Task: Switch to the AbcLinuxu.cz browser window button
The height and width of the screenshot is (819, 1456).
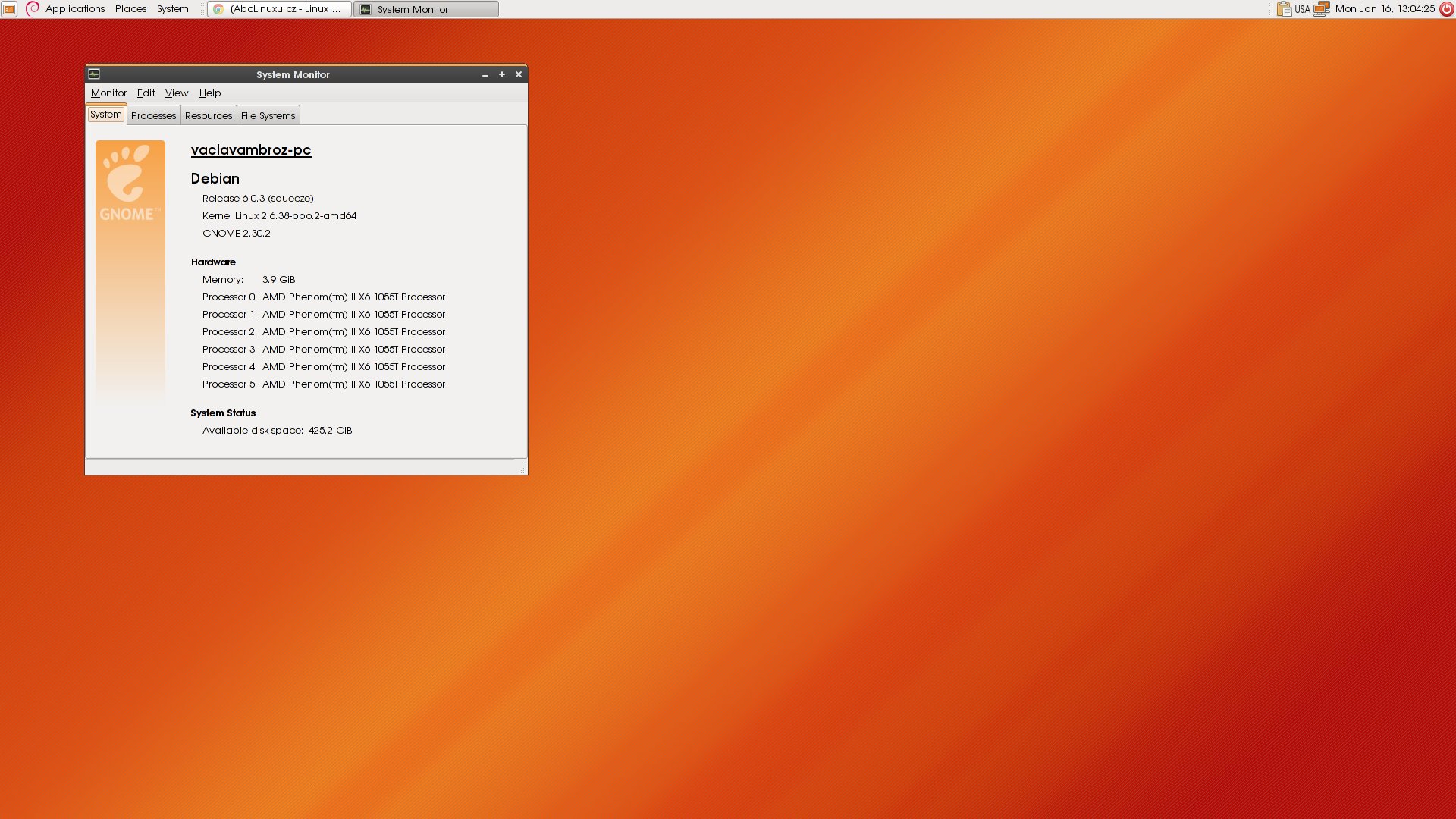Action: click(x=279, y=9)
